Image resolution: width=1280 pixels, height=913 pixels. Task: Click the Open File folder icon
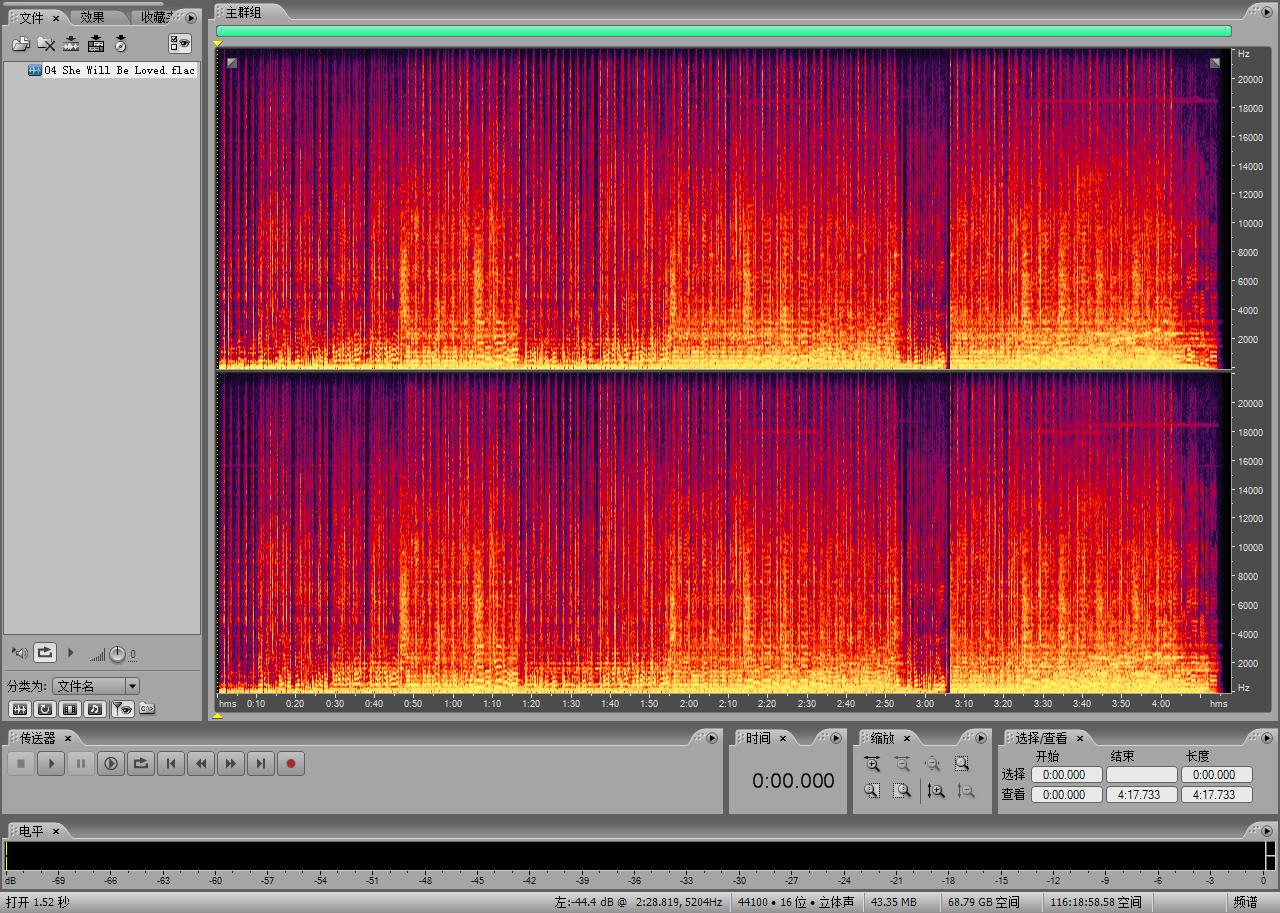pos(20,44)
